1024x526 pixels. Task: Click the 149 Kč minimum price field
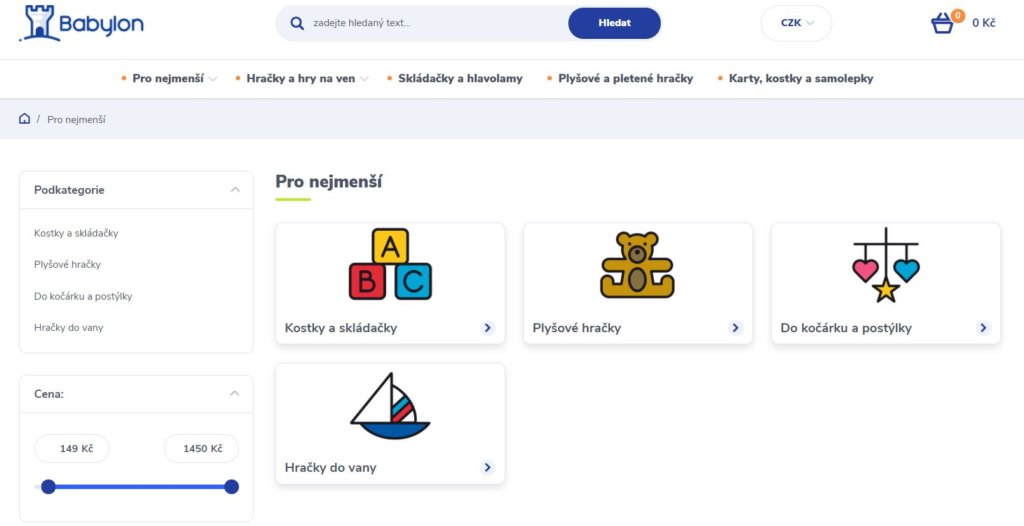(72, 448)
